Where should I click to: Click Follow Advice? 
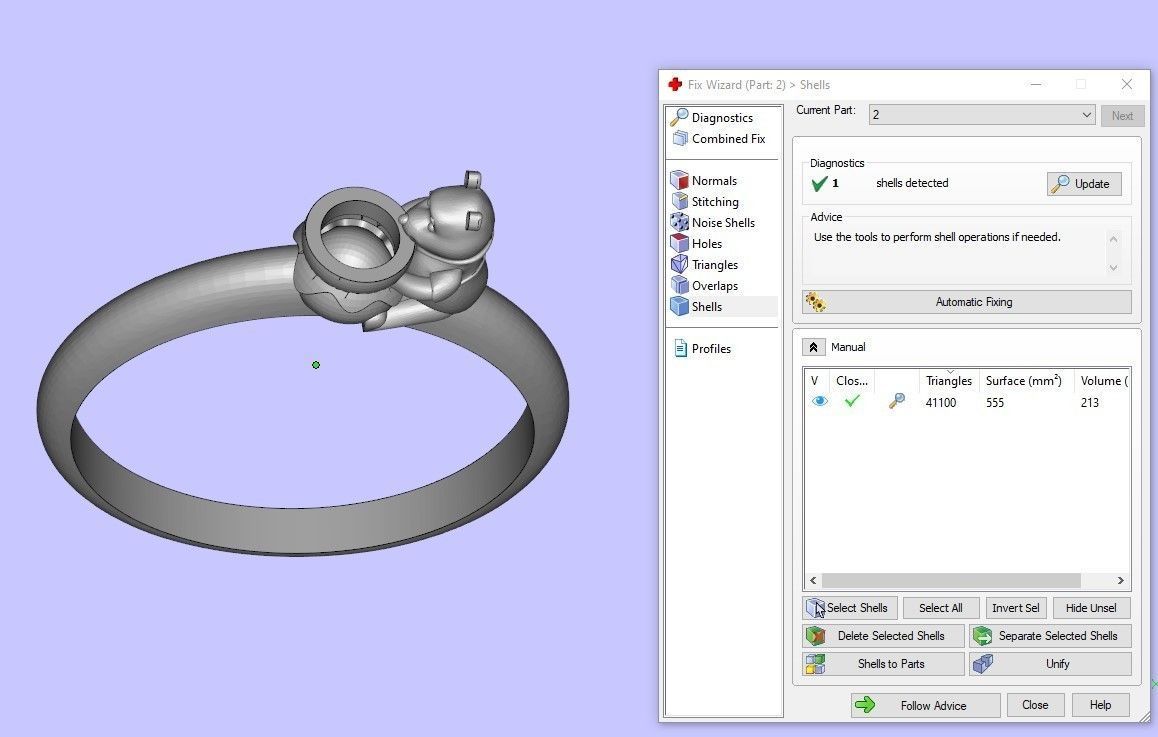click(x=925, y=705)
